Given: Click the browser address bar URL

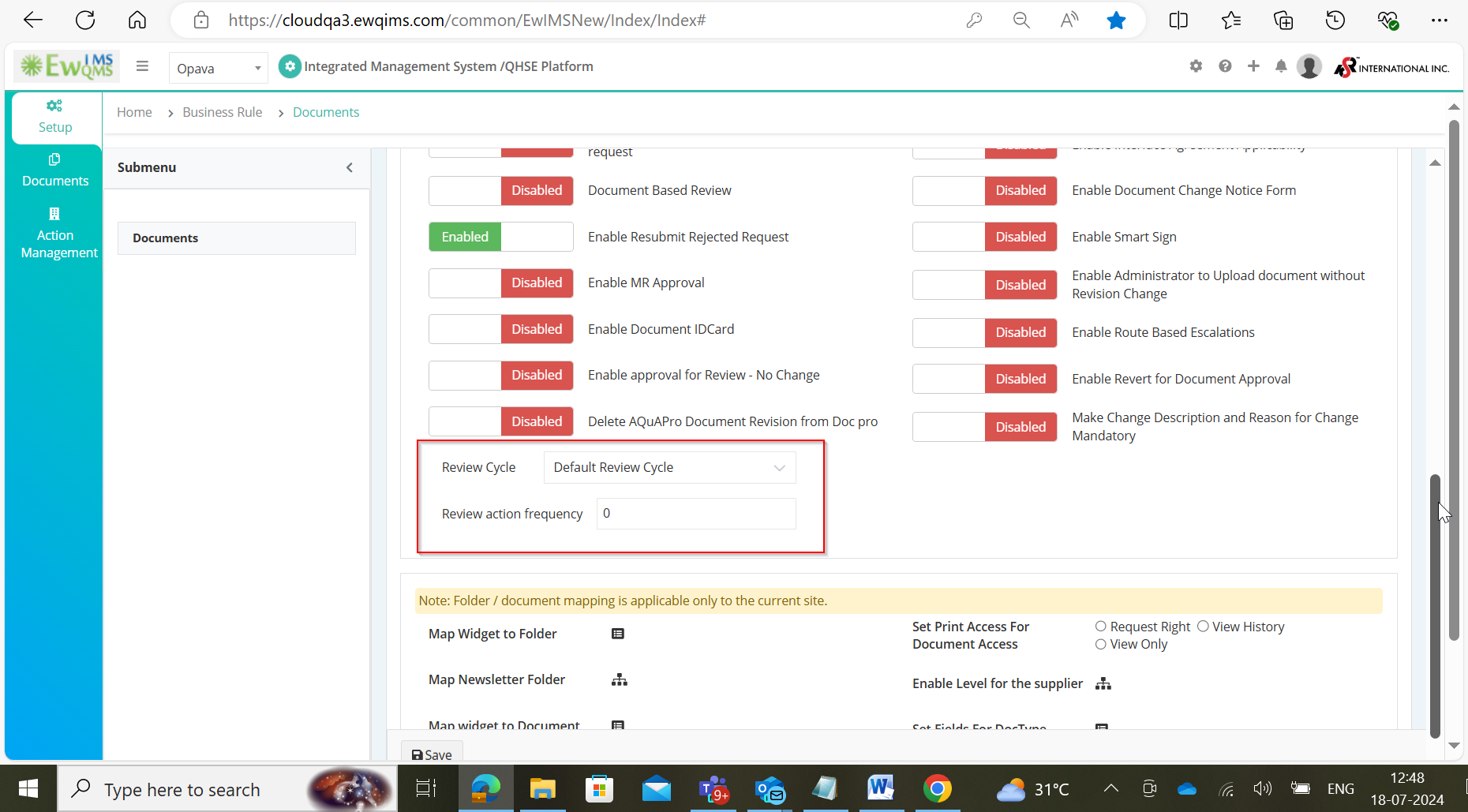Looking at the screenshot, I should click(467, 21).
